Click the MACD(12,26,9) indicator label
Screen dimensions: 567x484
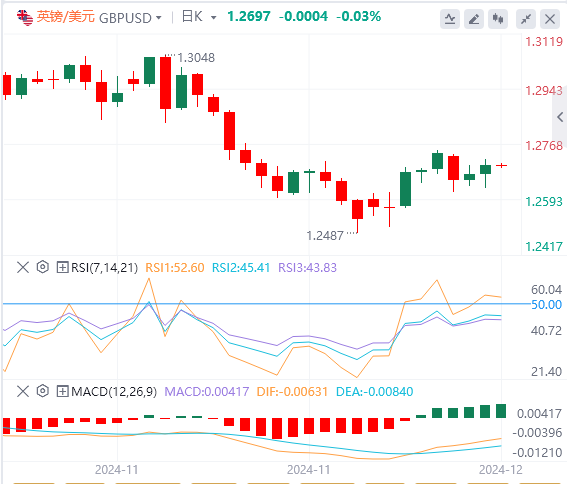click(114, 391)
